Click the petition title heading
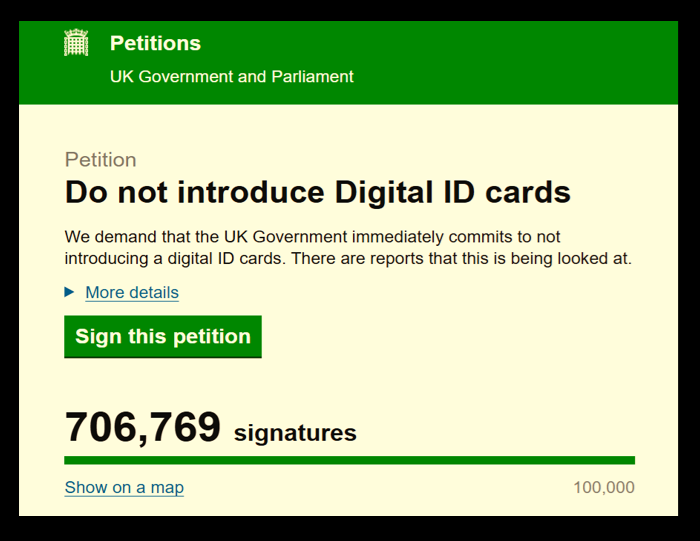Viewport: 700px width, 541px height. click(x=317, y=192)
